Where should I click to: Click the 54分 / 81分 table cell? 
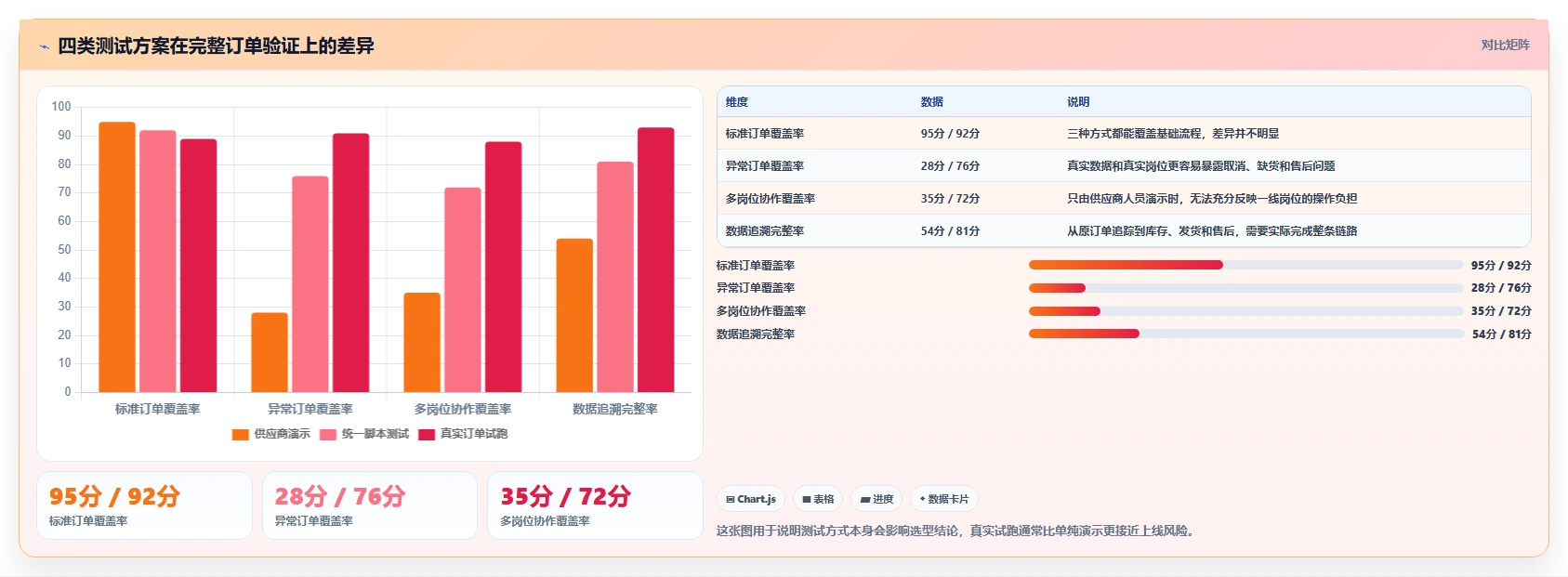pos(950,231)
